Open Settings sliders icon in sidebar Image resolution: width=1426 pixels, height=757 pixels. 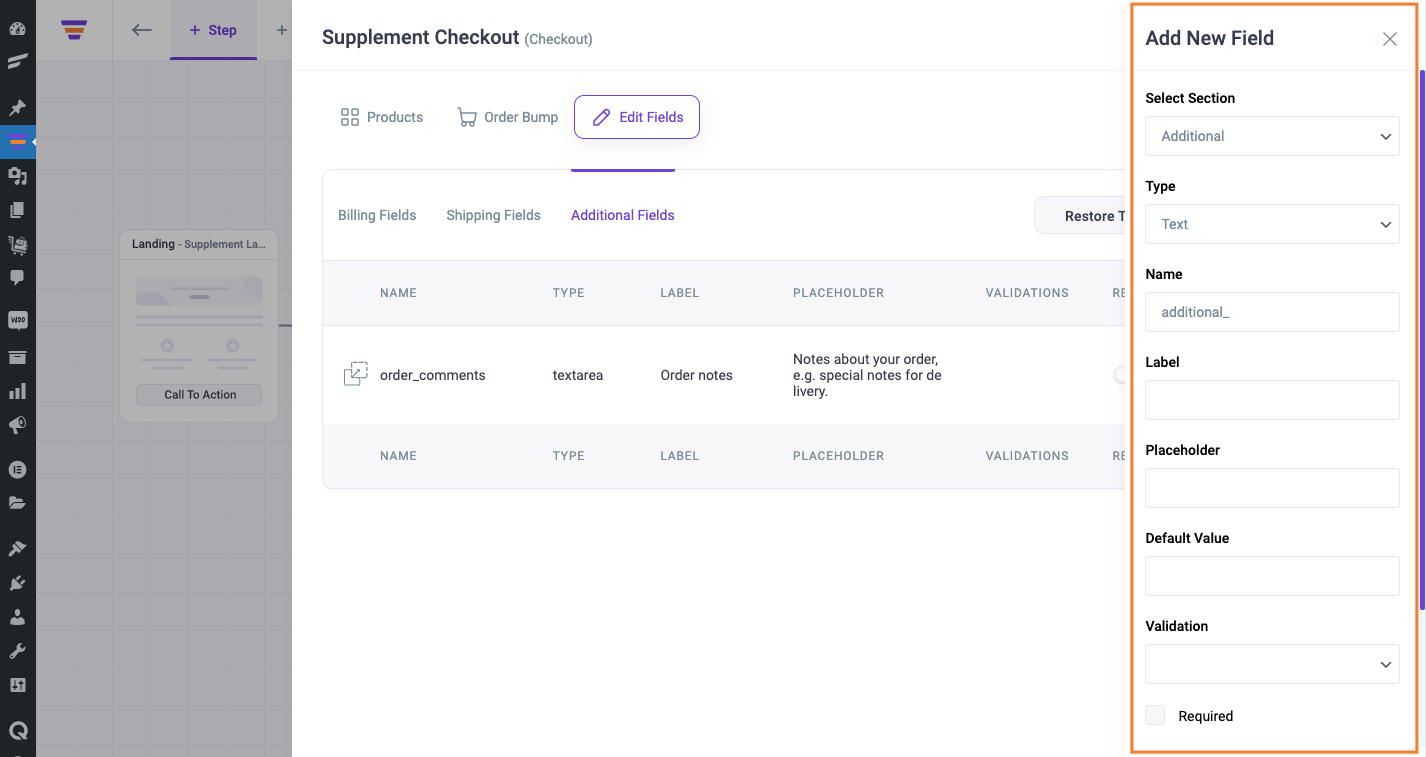(x=17, y=685)
